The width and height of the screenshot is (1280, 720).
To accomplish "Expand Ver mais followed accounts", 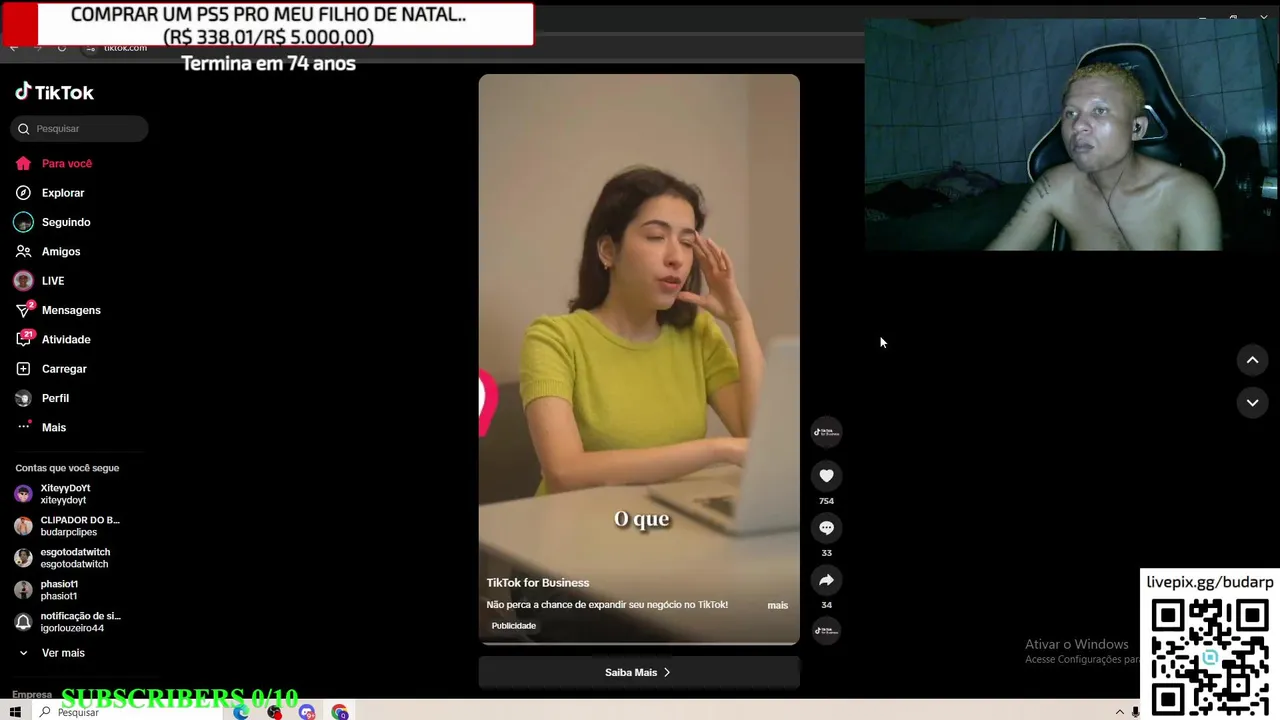I will tap(50, 653).
